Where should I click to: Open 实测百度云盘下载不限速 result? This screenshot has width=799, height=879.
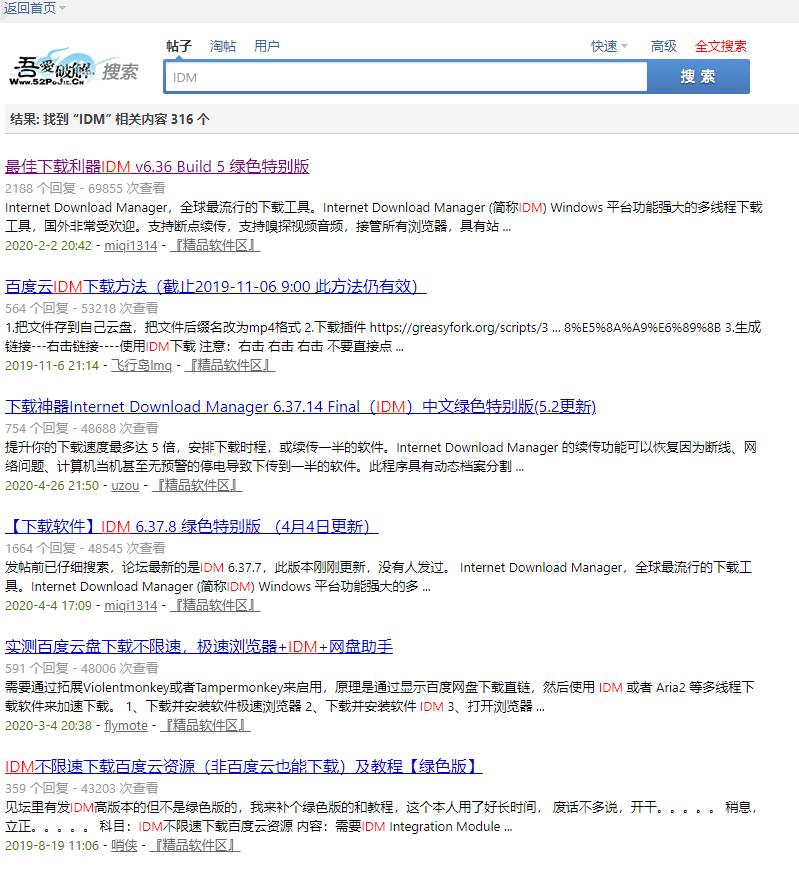pos(198,646)
